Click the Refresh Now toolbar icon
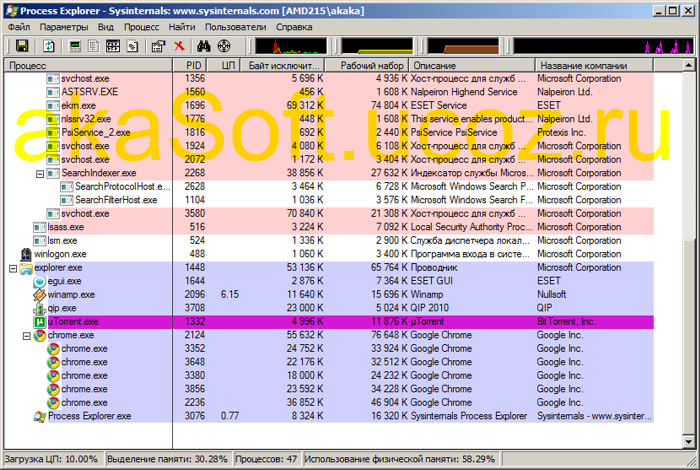The width and height of the screenshot is (700, 470). [48, 46]
